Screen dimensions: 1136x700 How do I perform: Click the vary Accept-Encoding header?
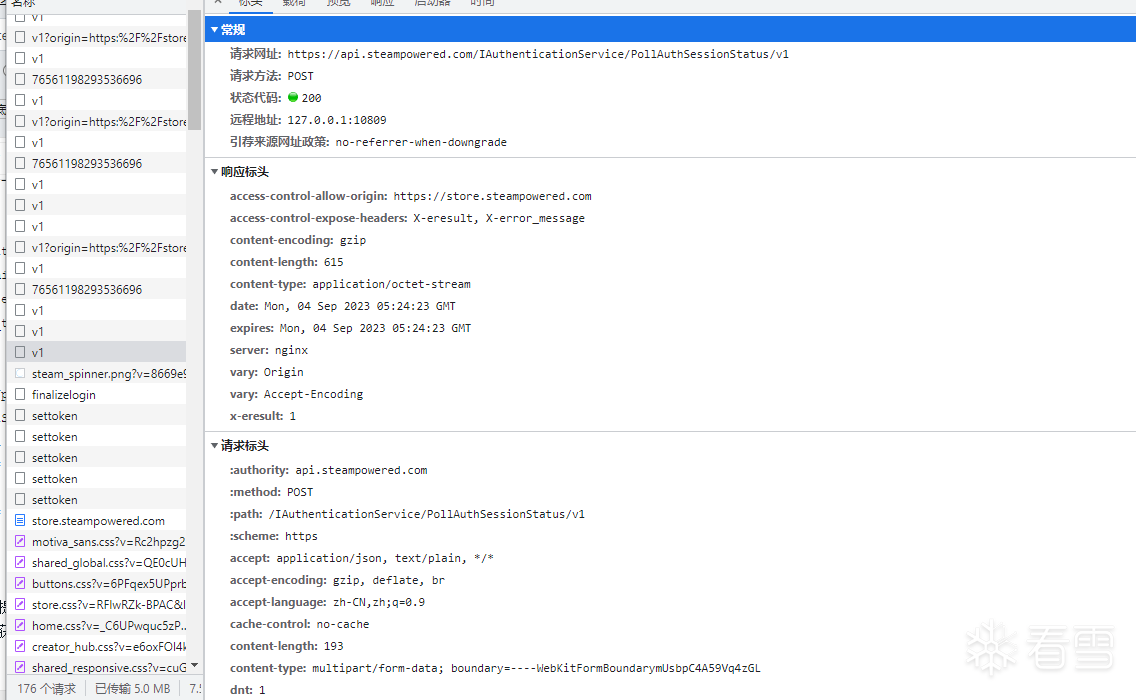click(296, 394)
